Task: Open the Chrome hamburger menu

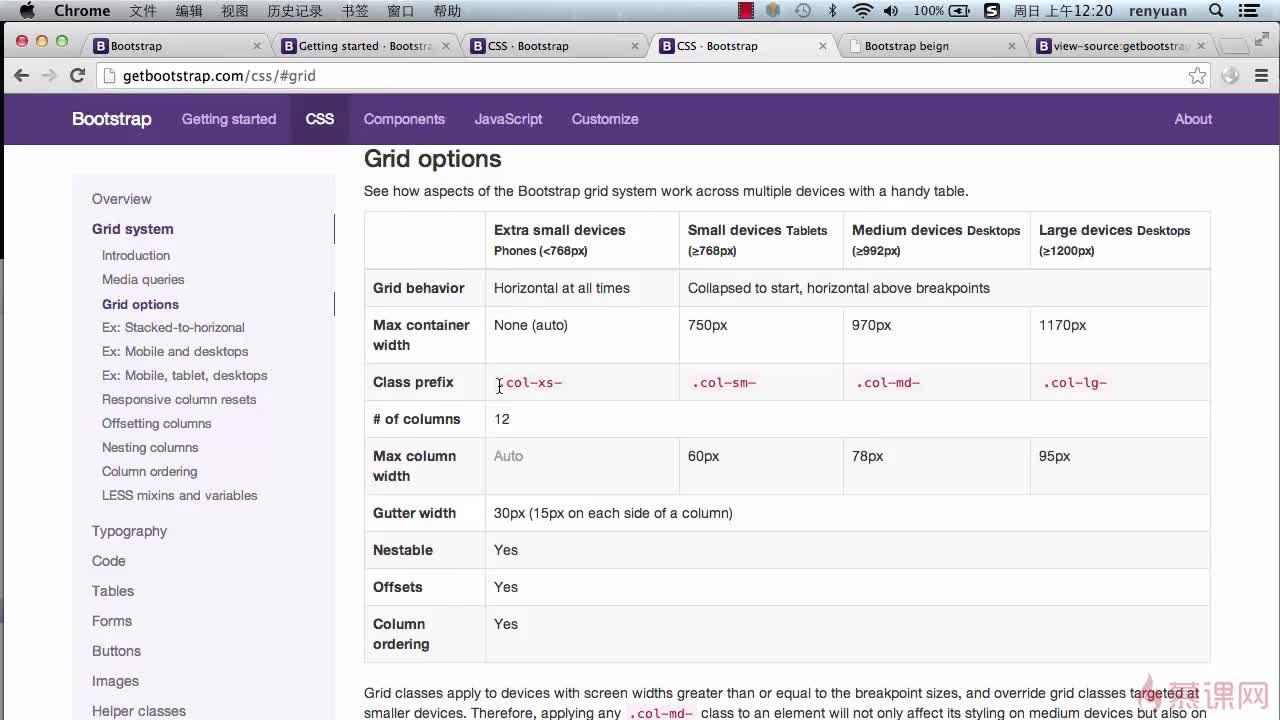Action: [1261, 76]
